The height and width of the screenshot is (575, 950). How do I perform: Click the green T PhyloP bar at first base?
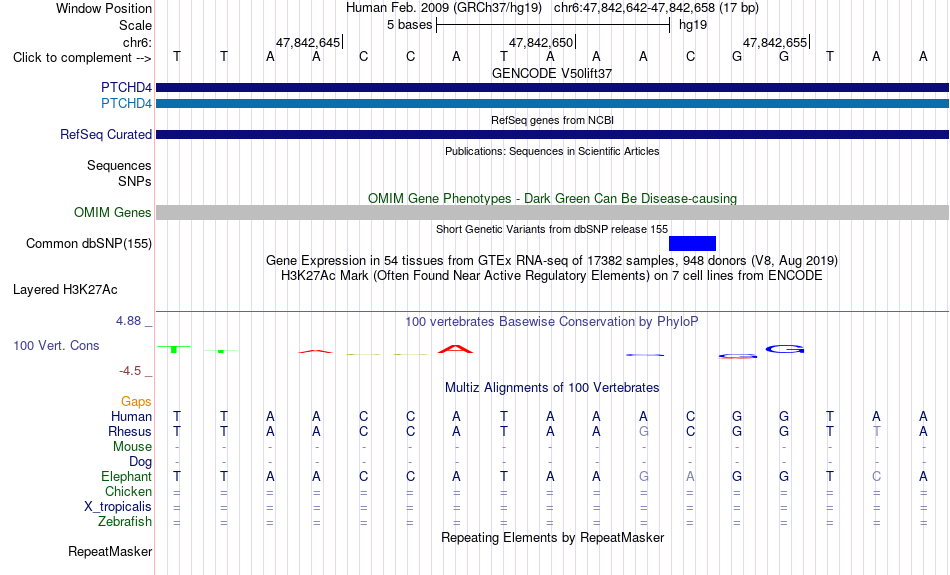point(174,348)
